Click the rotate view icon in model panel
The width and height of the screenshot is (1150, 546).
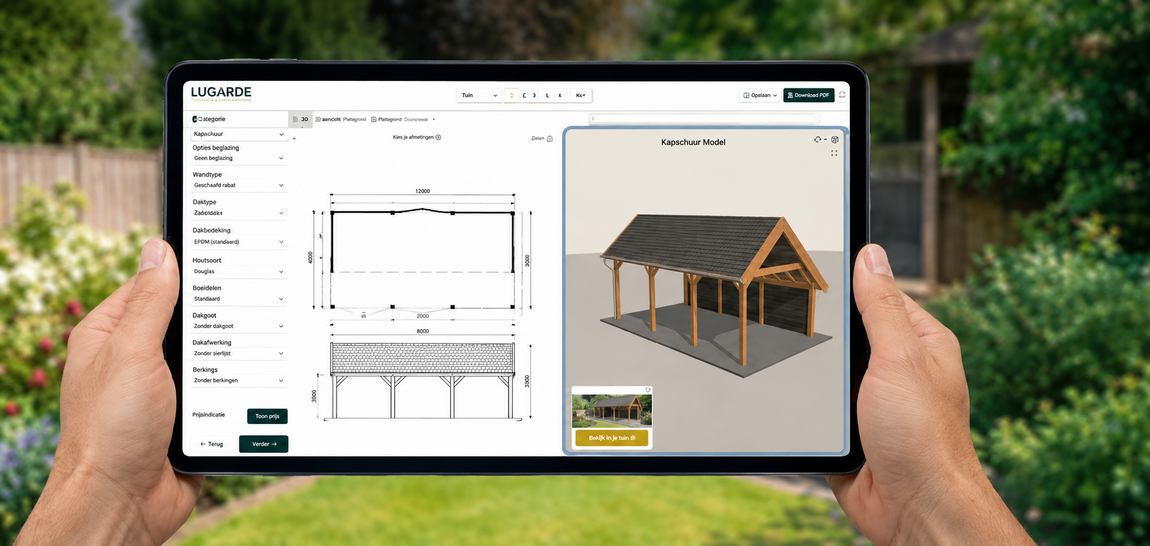818,139
